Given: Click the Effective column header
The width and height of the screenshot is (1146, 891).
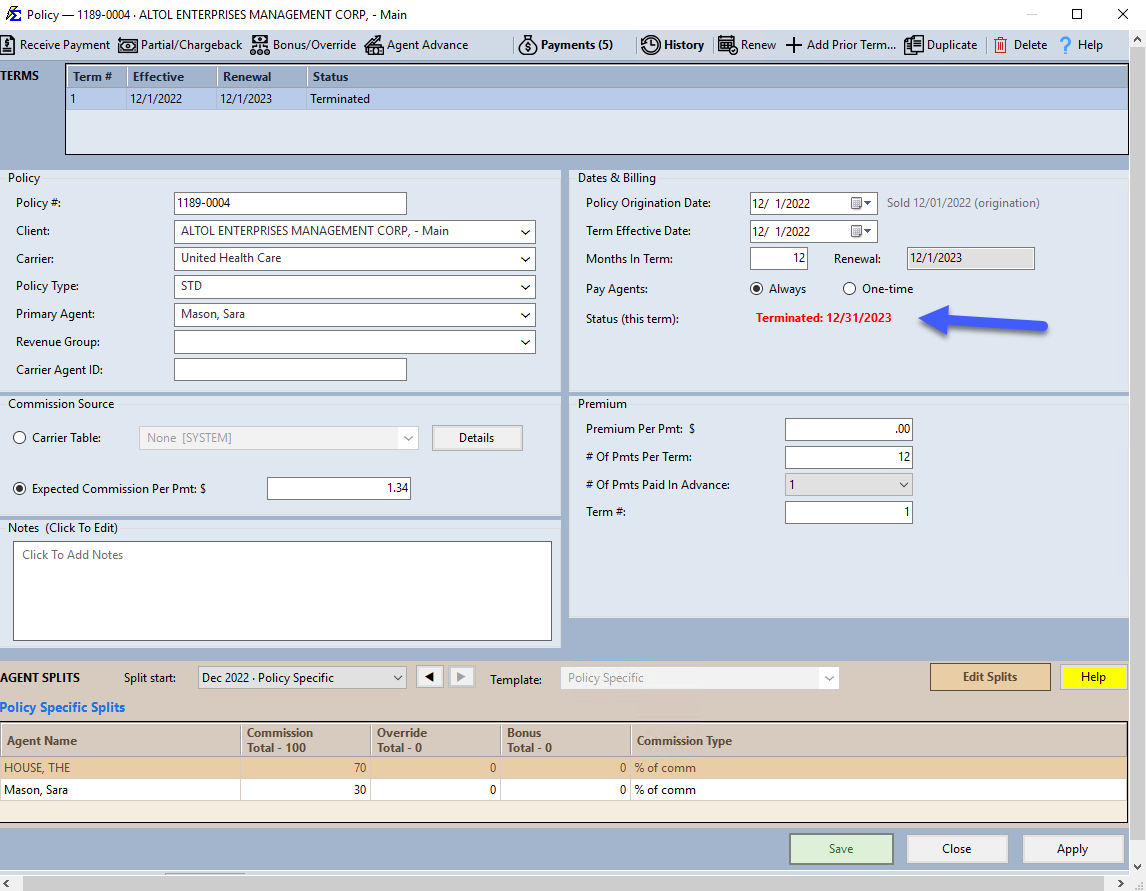Looking at the screenshot, I should click(x=172, y=77).
